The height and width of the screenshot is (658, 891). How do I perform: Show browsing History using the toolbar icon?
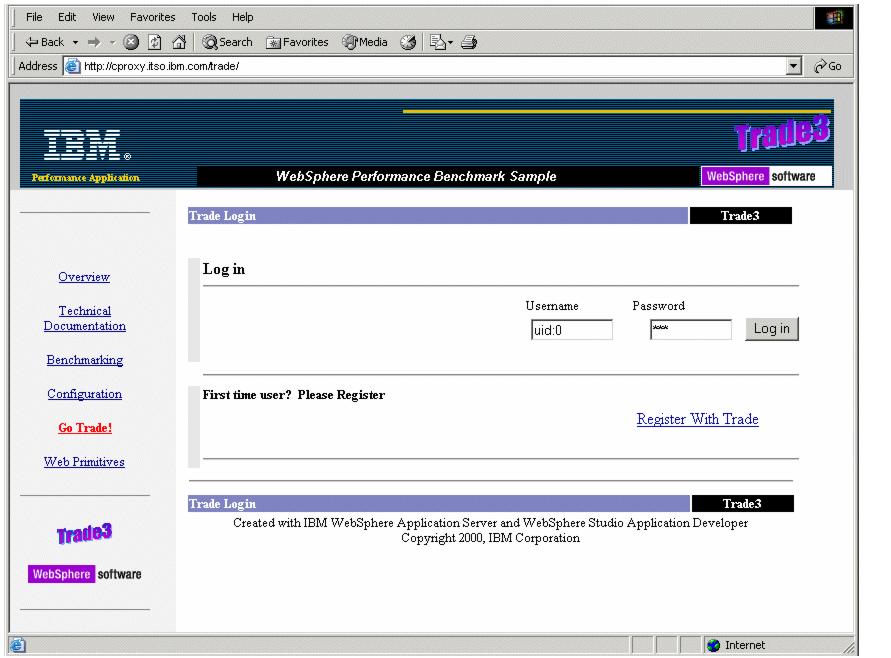click(x=408, y=42)
